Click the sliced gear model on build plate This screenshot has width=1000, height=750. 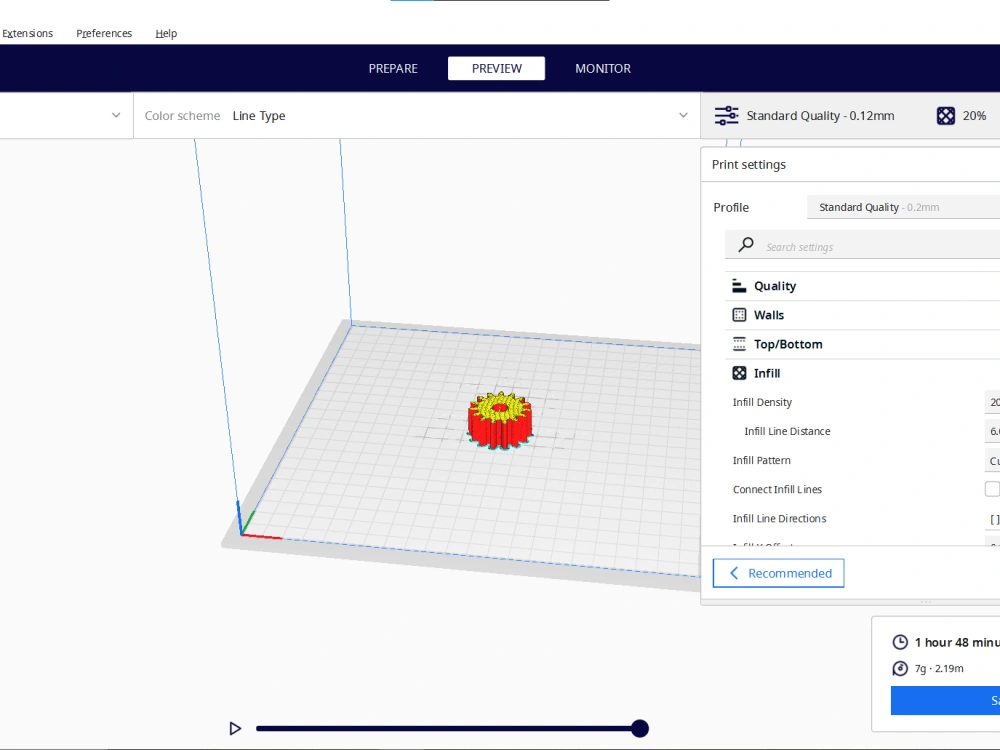[500, 420]
